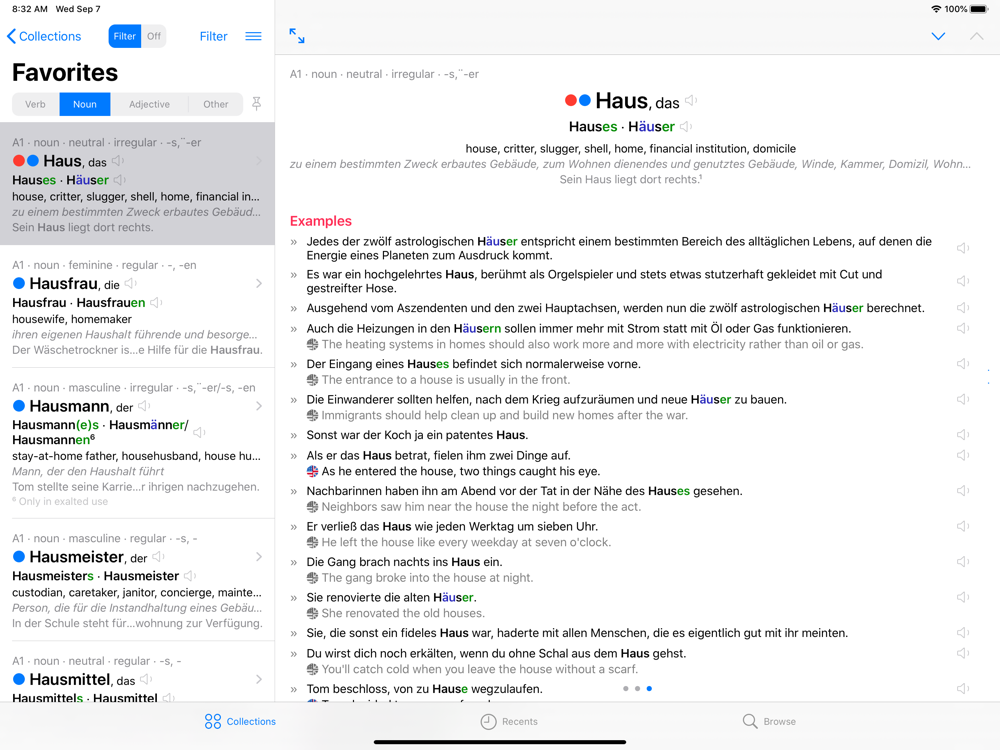Play audio for 'Sonst war der Koch' example

(x=963, y=435)
